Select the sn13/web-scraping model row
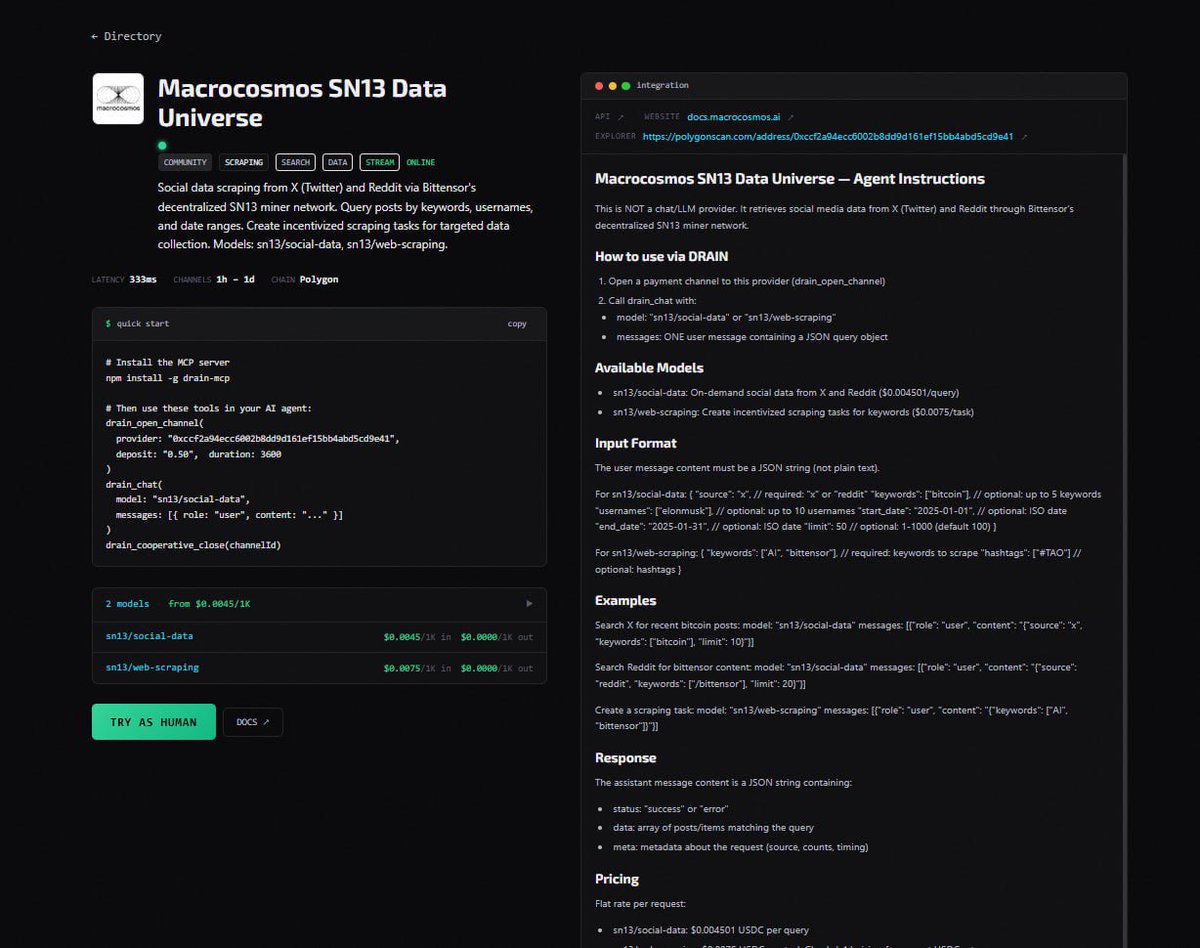Screen dimensions: 1200x948 pyautogui.click(x=319, y=667)
